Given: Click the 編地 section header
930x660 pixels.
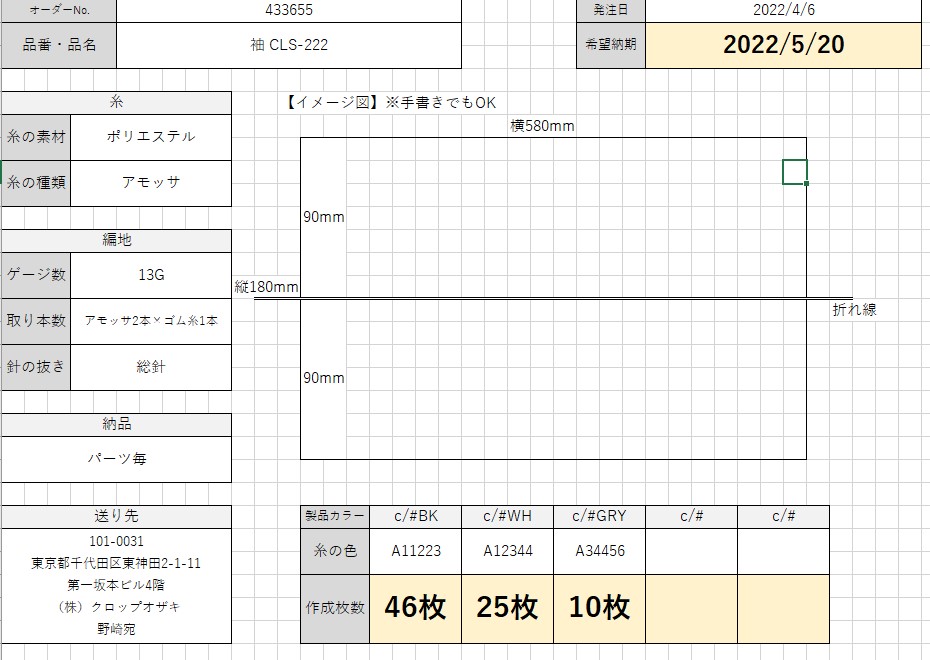Looking at the screenshot, I should coord(116,241).
